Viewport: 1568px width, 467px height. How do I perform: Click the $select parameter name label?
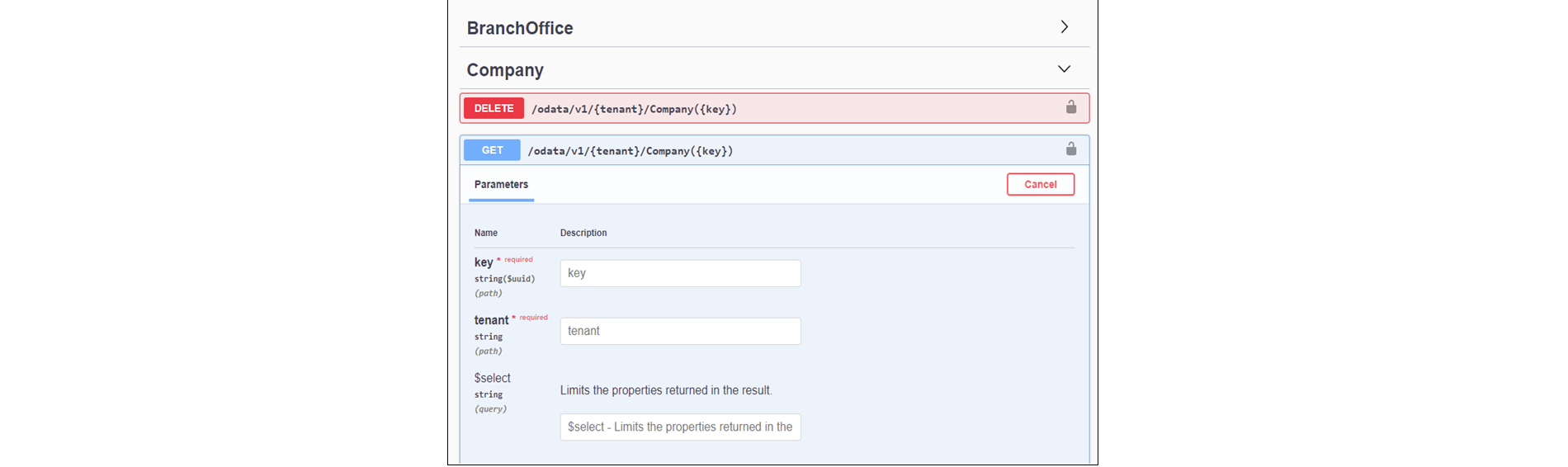[x=493, y=378]
